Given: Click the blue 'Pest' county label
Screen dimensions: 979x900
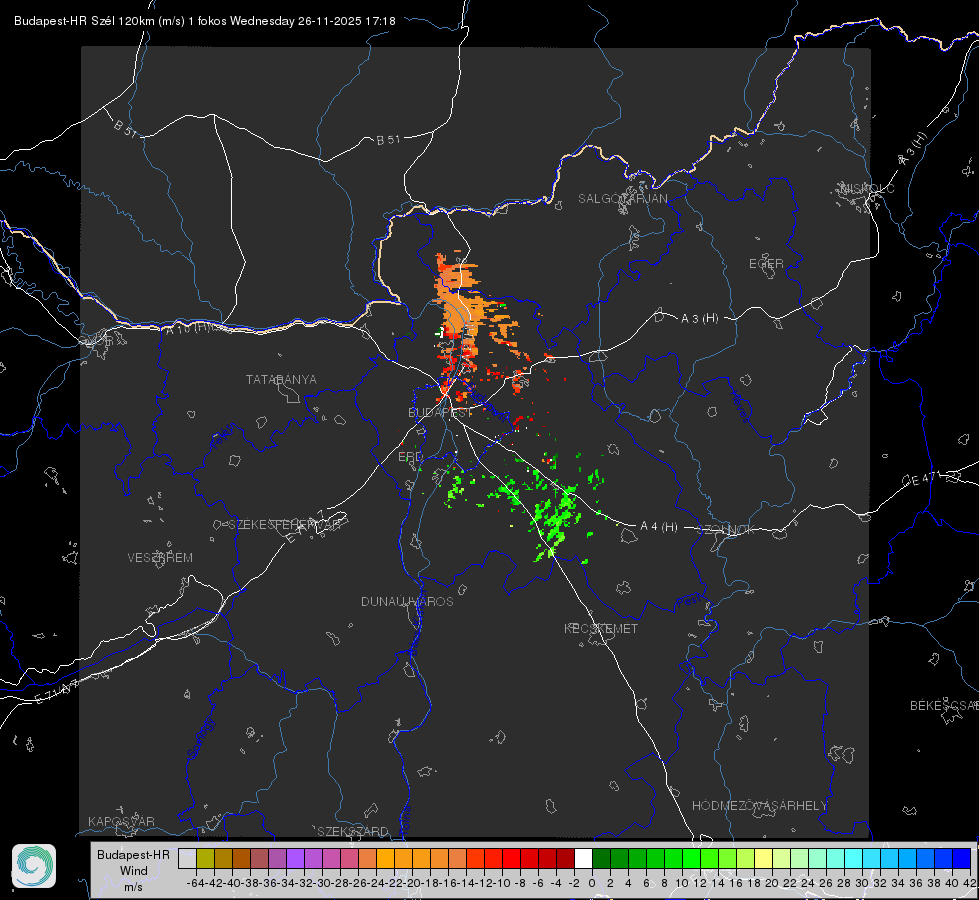Looking at the screenshot, I should [689, 602].
